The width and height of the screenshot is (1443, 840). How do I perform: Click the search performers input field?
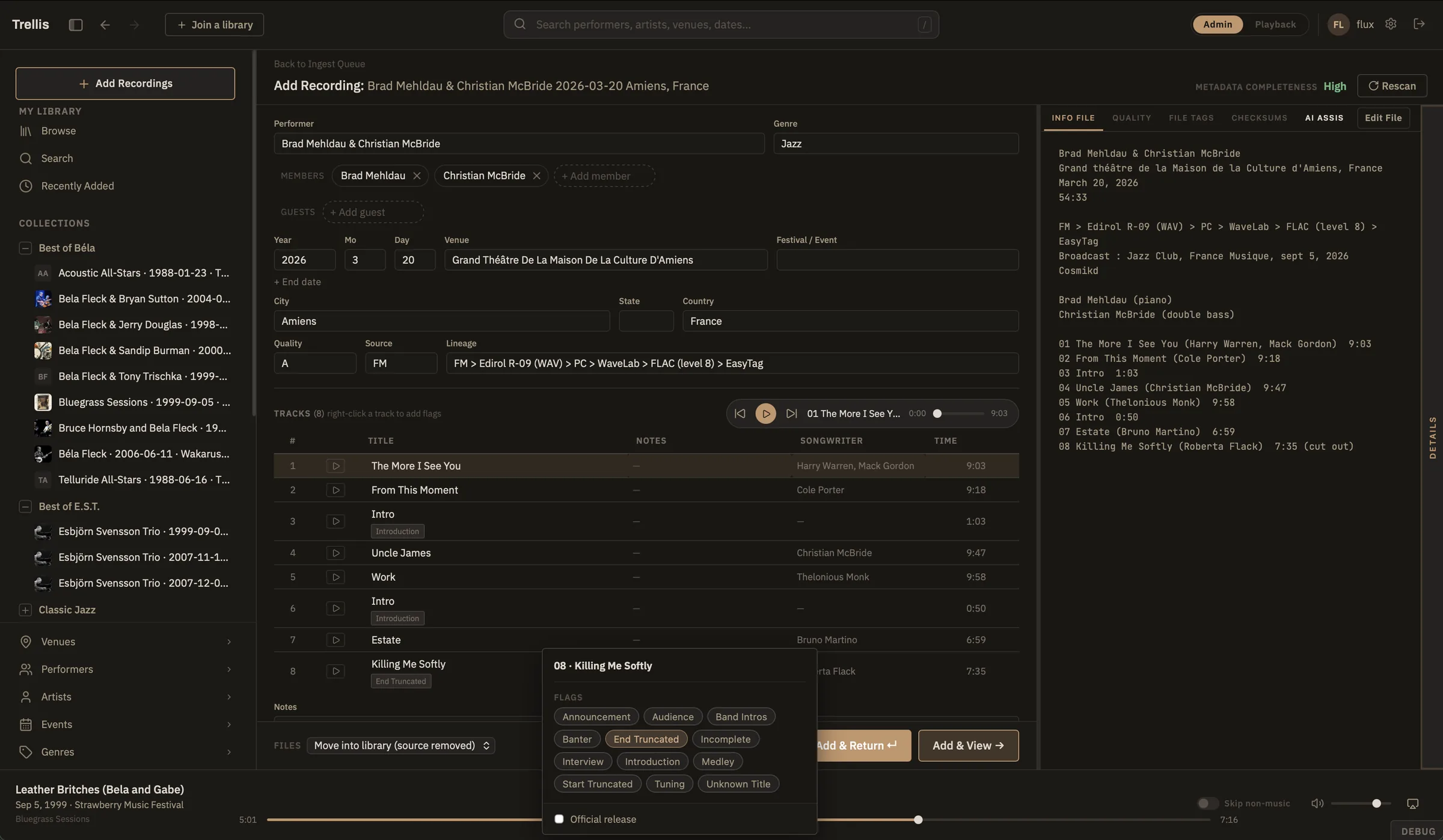click(x=721, y=25)
